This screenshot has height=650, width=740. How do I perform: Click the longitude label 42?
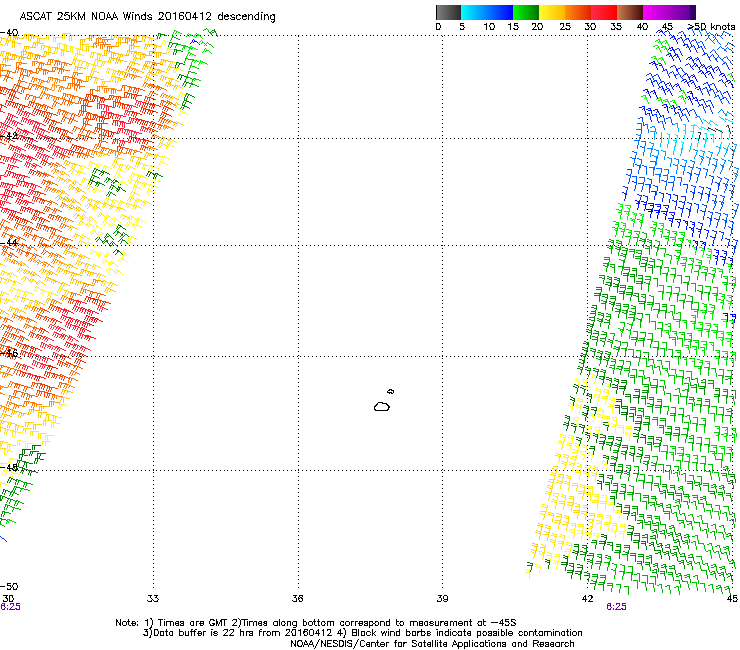[x=587, y=599]
